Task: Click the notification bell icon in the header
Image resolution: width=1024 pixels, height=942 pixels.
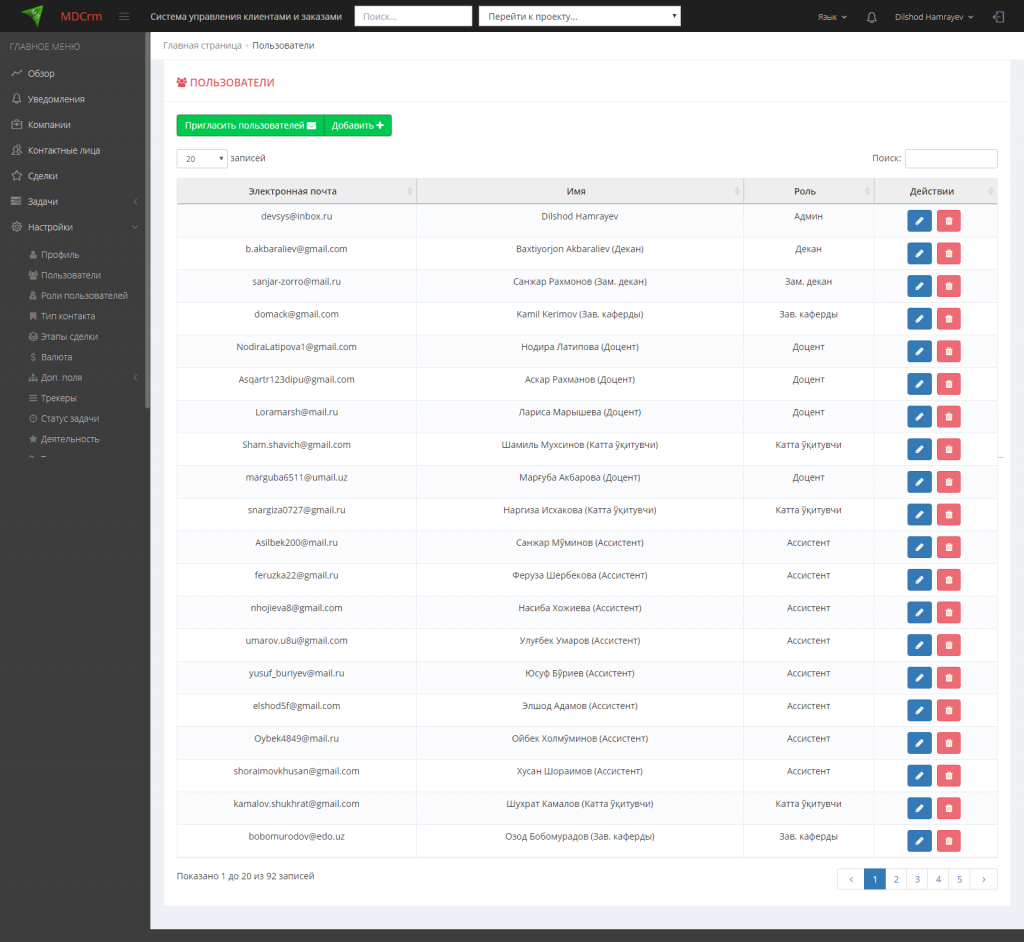Action: click(x=871, y=17)
